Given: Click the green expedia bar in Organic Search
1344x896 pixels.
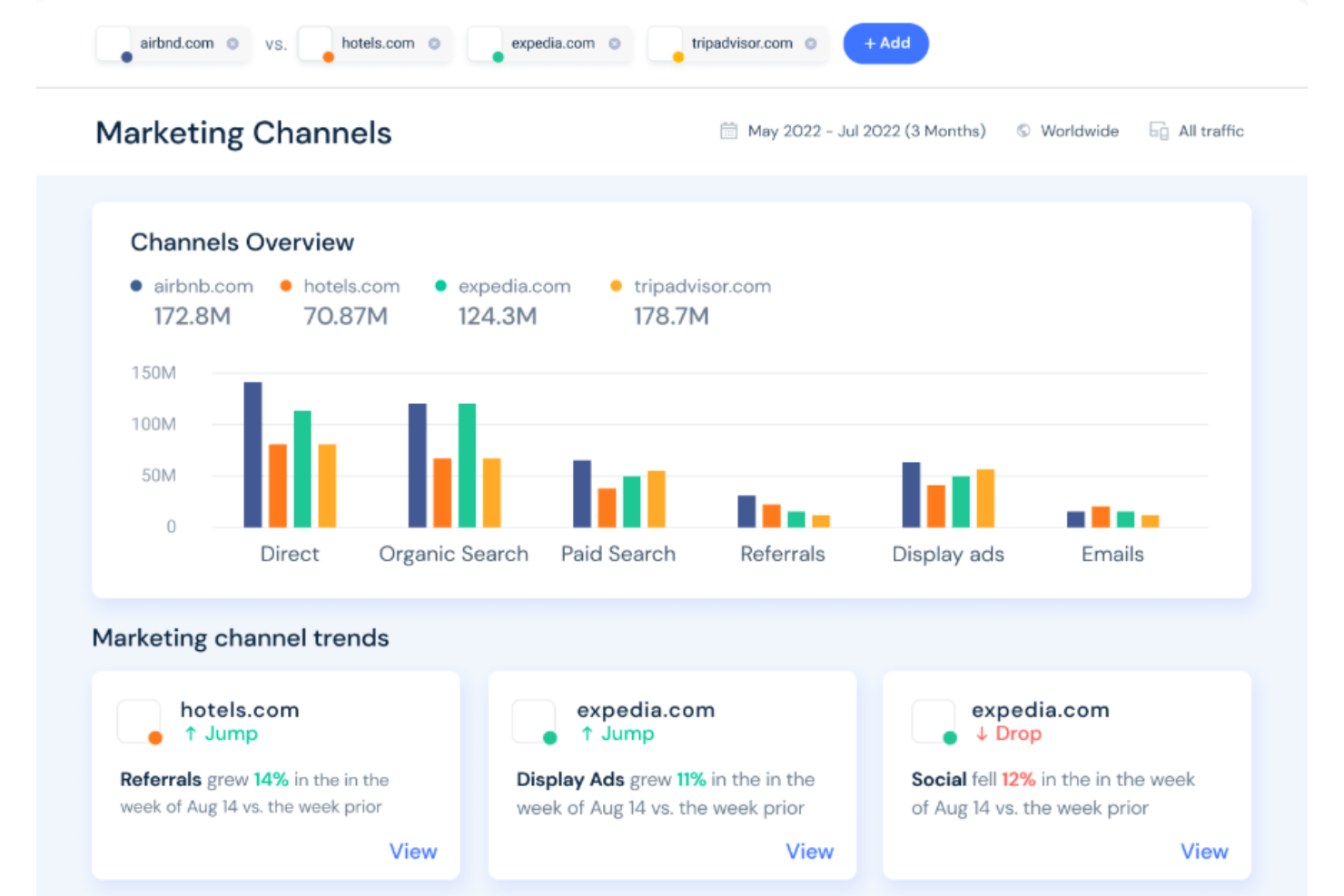Looking at the screenshot, I should [467, 466].
